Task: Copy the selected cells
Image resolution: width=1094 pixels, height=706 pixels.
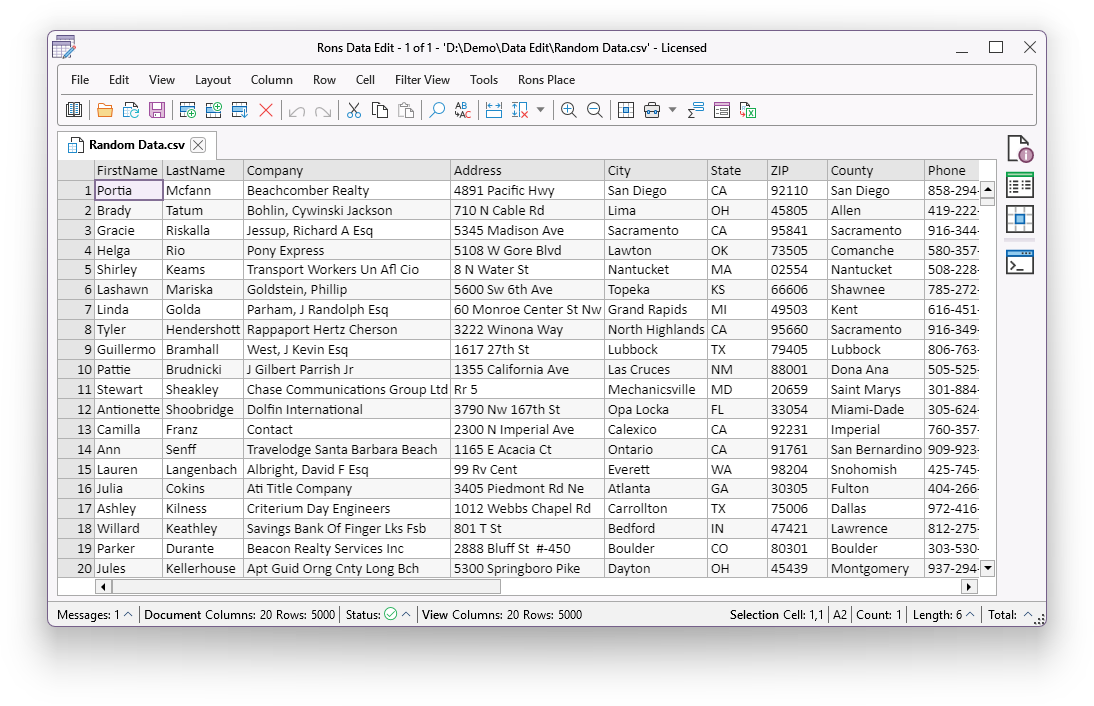Action: point(380,110)
